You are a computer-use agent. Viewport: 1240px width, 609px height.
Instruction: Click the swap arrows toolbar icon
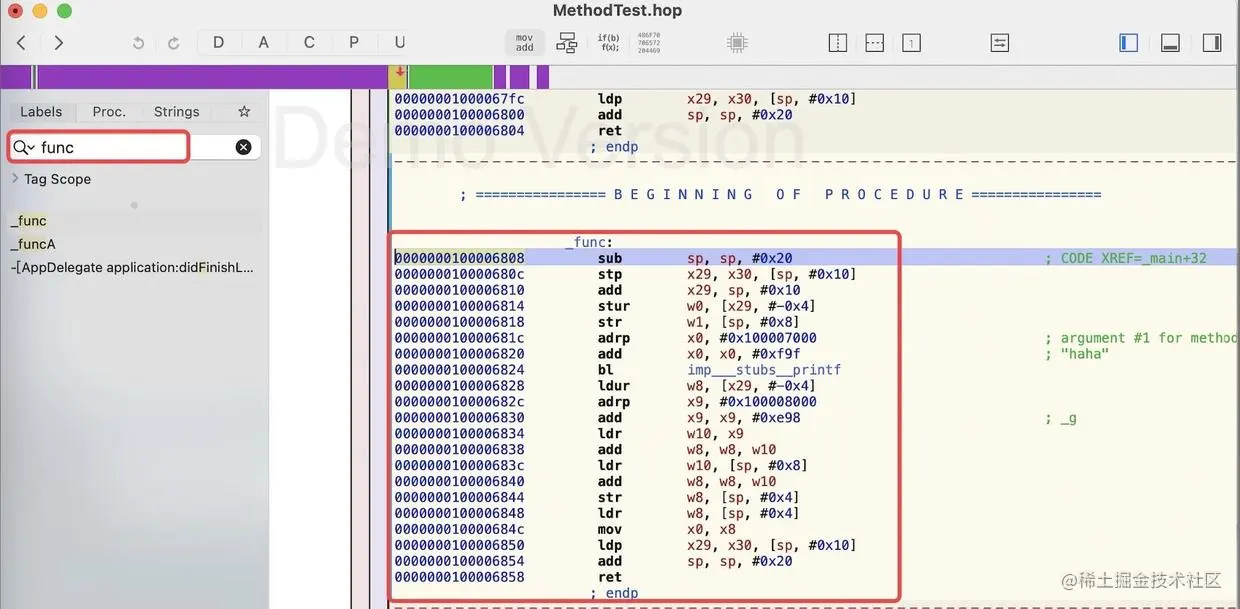pos(1000,43)
